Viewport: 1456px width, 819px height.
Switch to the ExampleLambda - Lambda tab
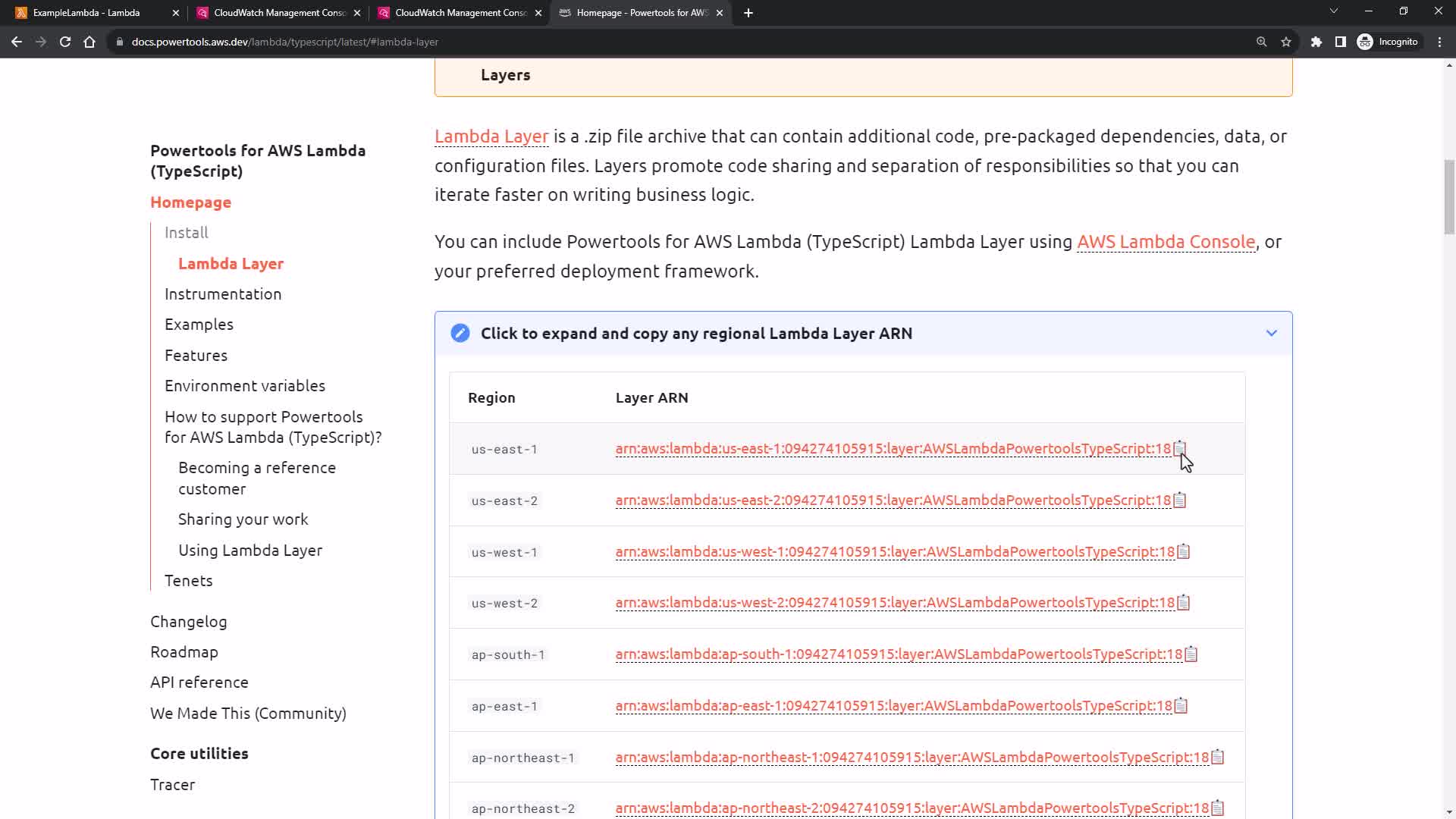(86, 13)
